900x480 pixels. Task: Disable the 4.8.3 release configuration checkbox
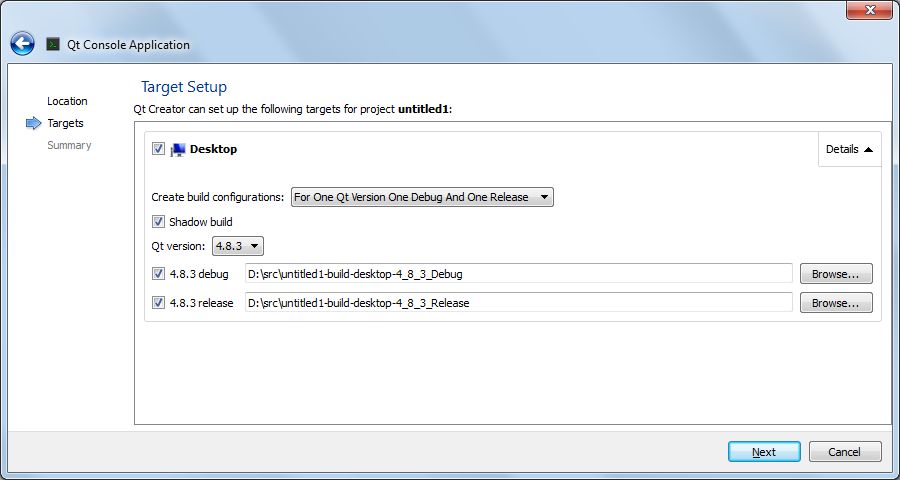[158, 302]
